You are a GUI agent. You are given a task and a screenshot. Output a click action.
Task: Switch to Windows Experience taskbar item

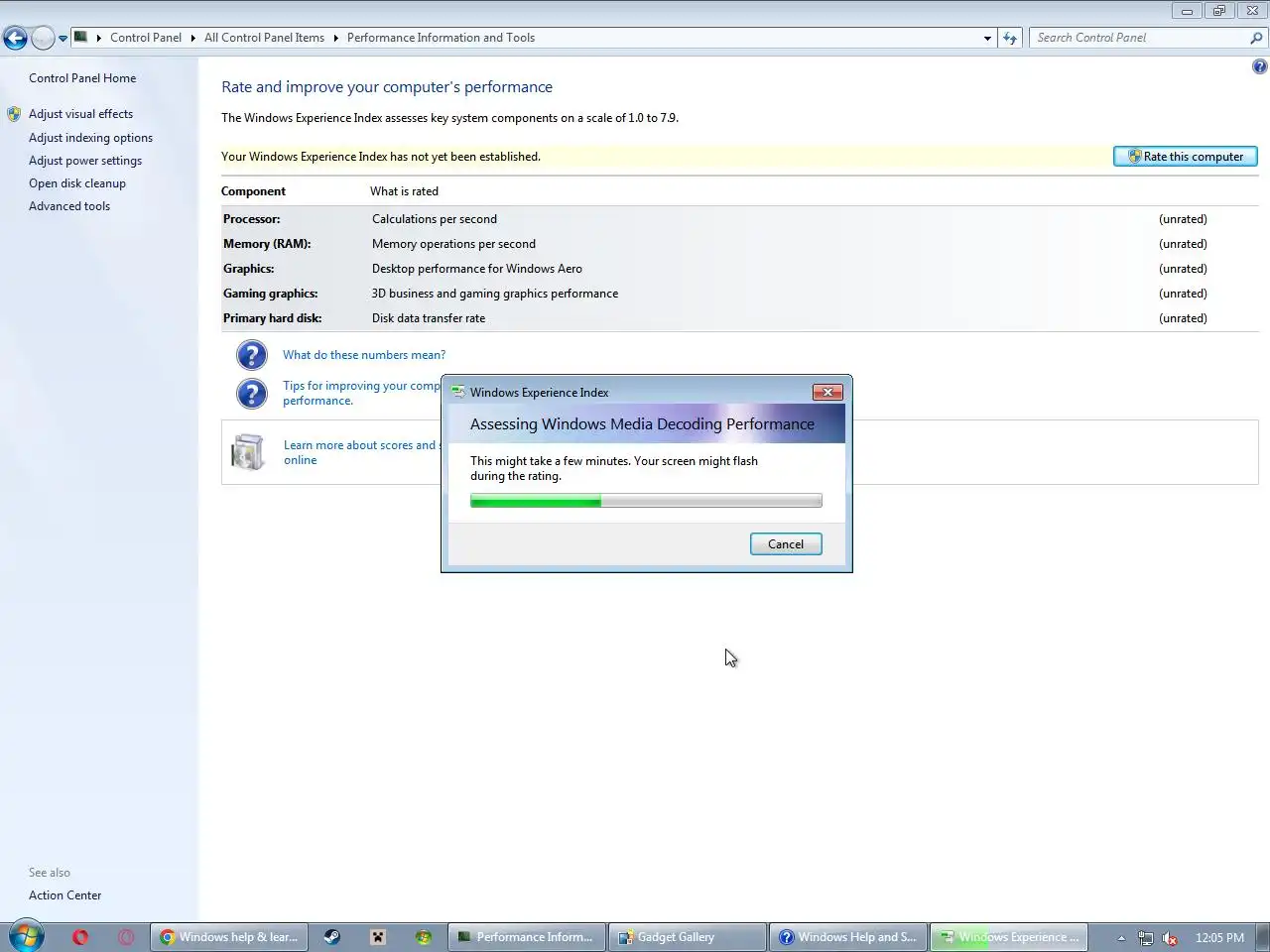1009,937
